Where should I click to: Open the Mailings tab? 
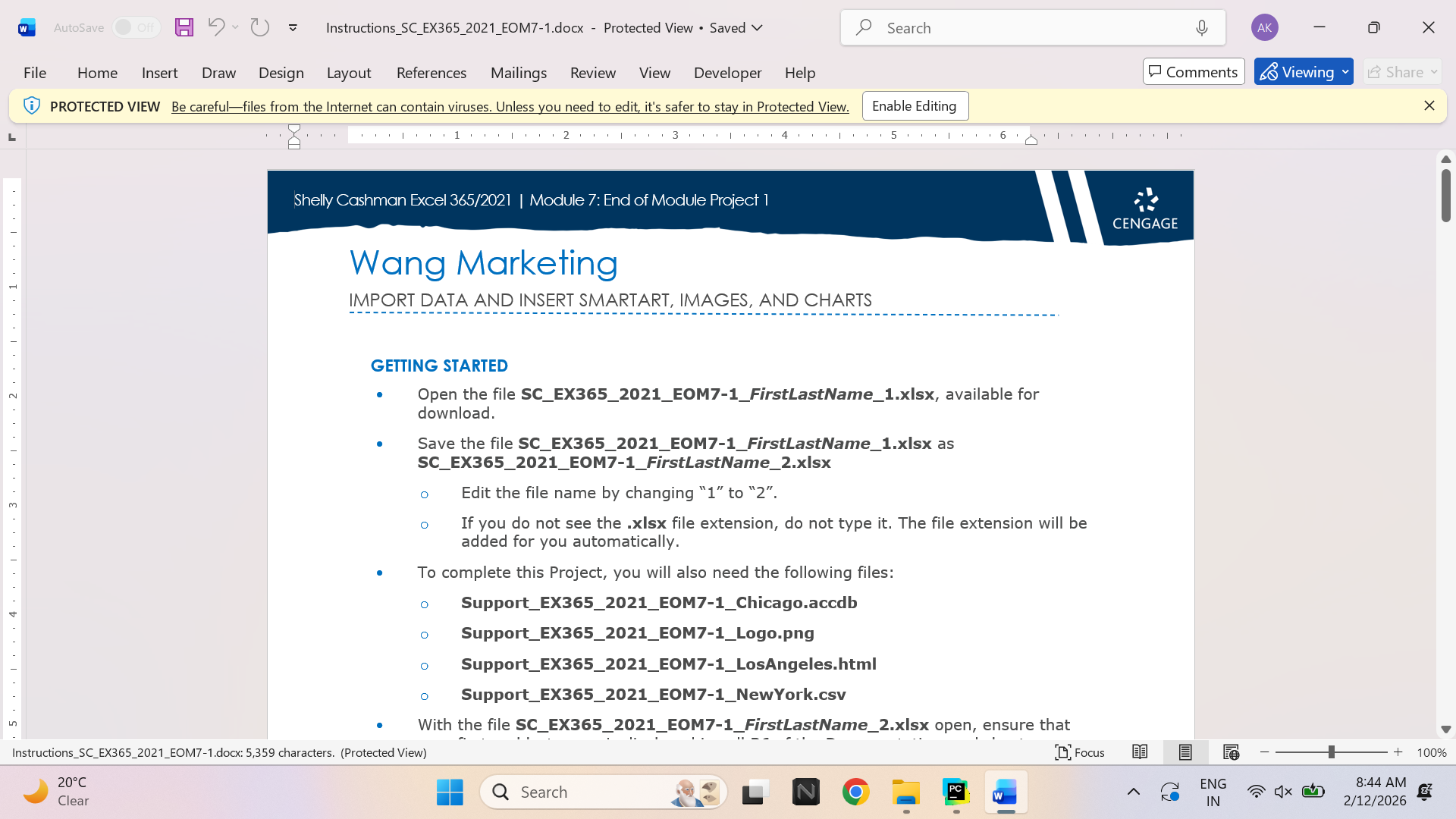coord(519,73)
